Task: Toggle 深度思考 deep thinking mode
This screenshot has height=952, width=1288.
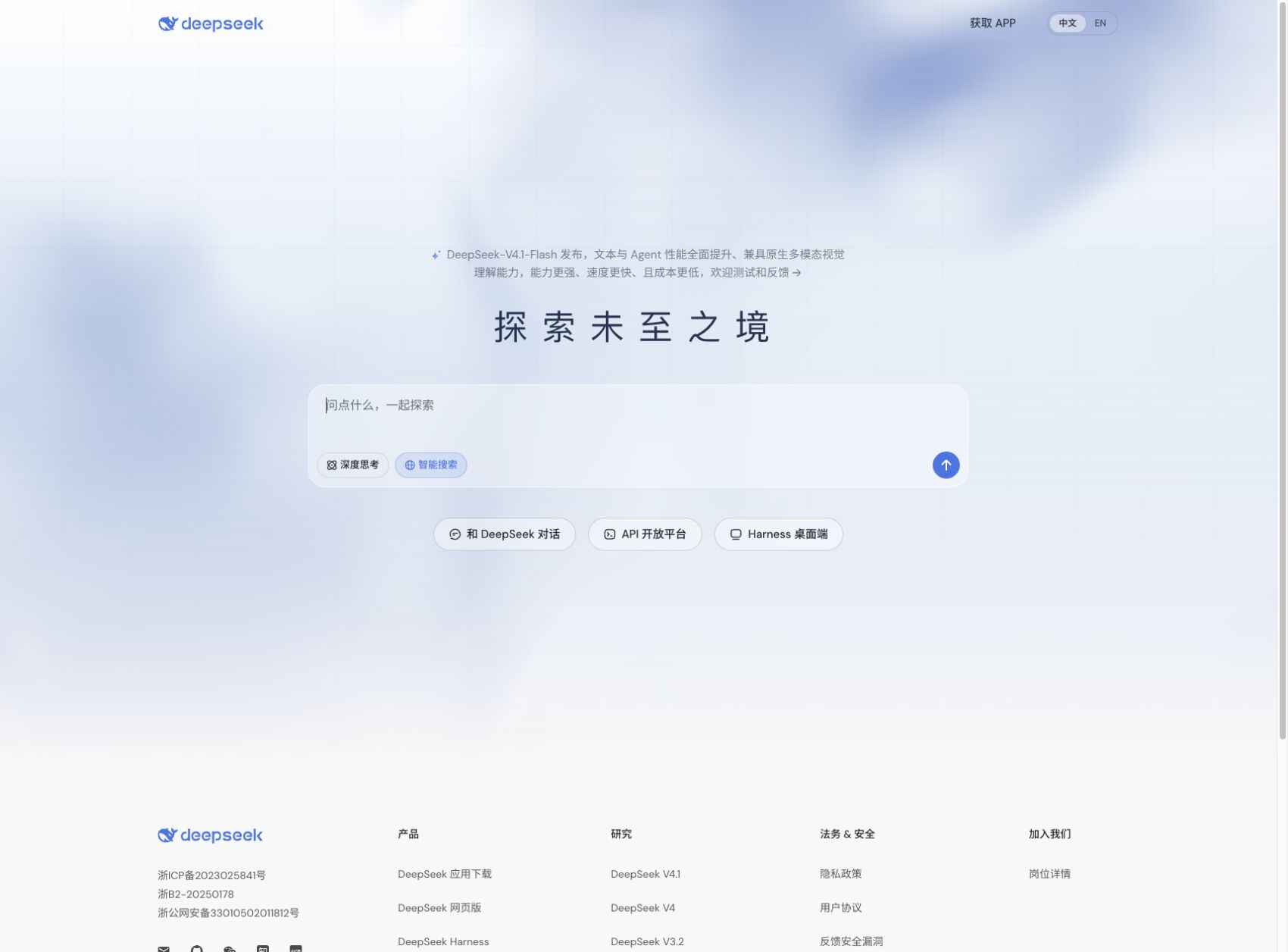Action: [x=352, y=465]
